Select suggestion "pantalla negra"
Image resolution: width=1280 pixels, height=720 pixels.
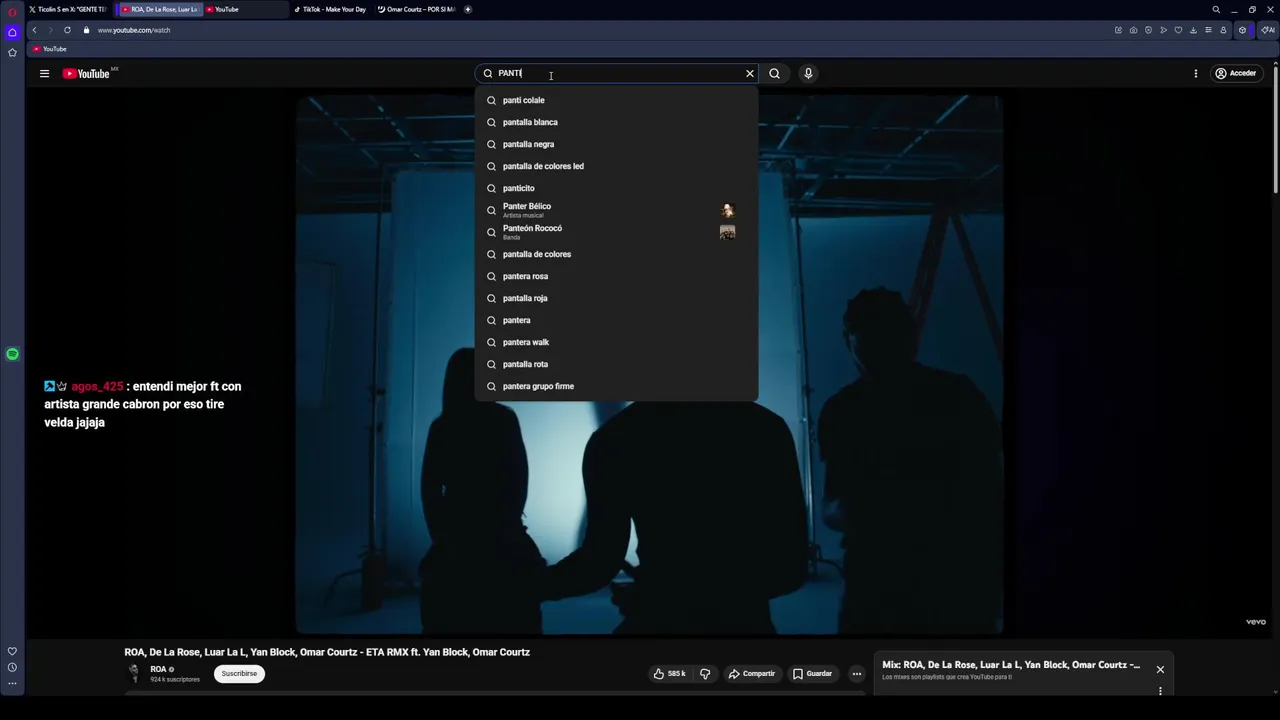[617, 144]
